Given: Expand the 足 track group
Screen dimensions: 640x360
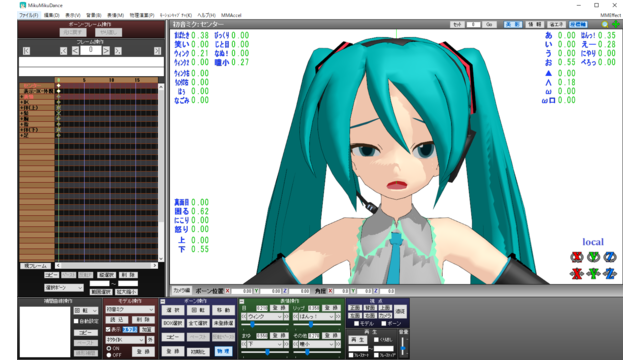Looking at the screenshot, I should [22, 135].
